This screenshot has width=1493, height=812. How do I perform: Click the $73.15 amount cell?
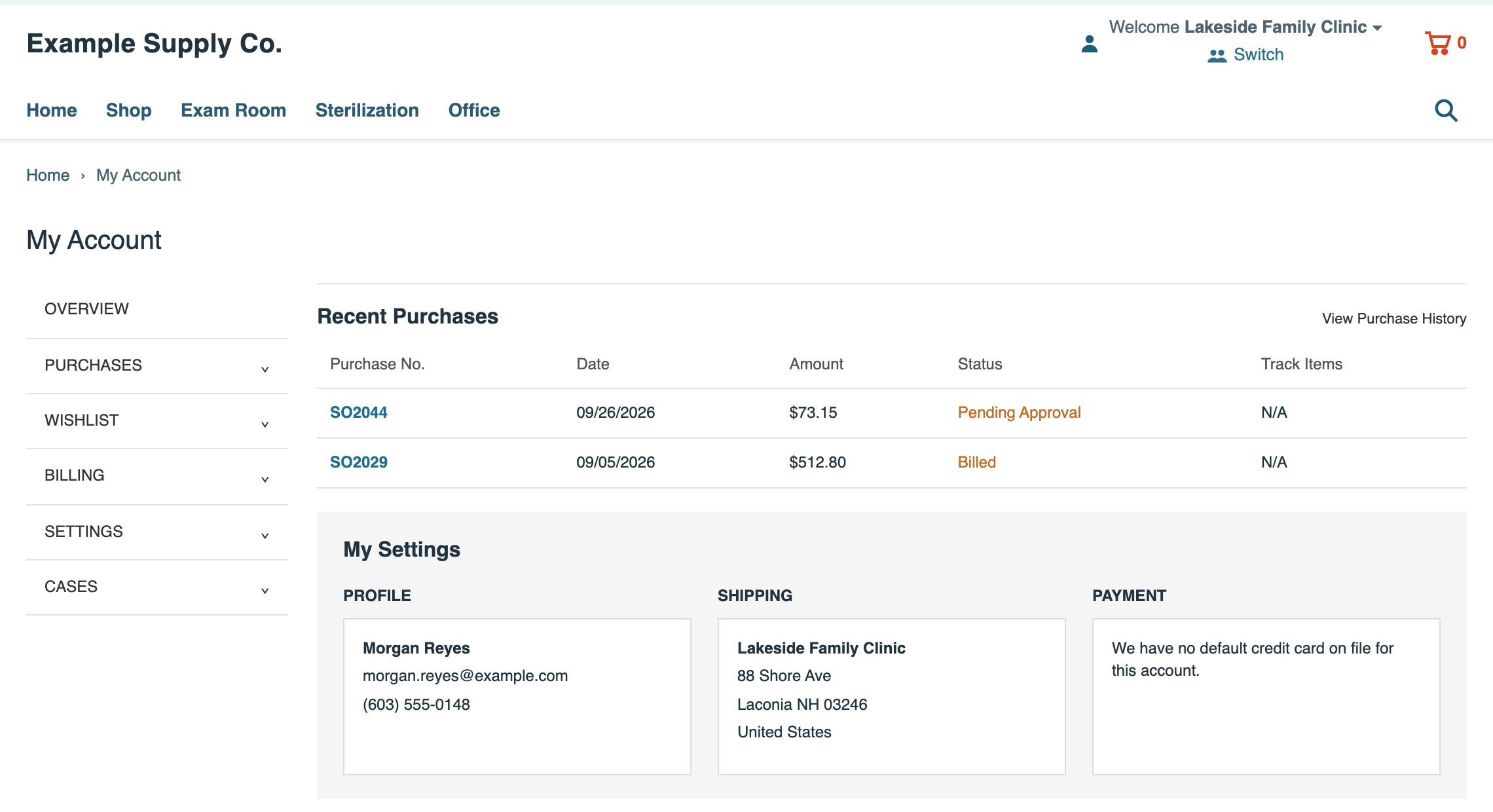(x=813, y=413)
